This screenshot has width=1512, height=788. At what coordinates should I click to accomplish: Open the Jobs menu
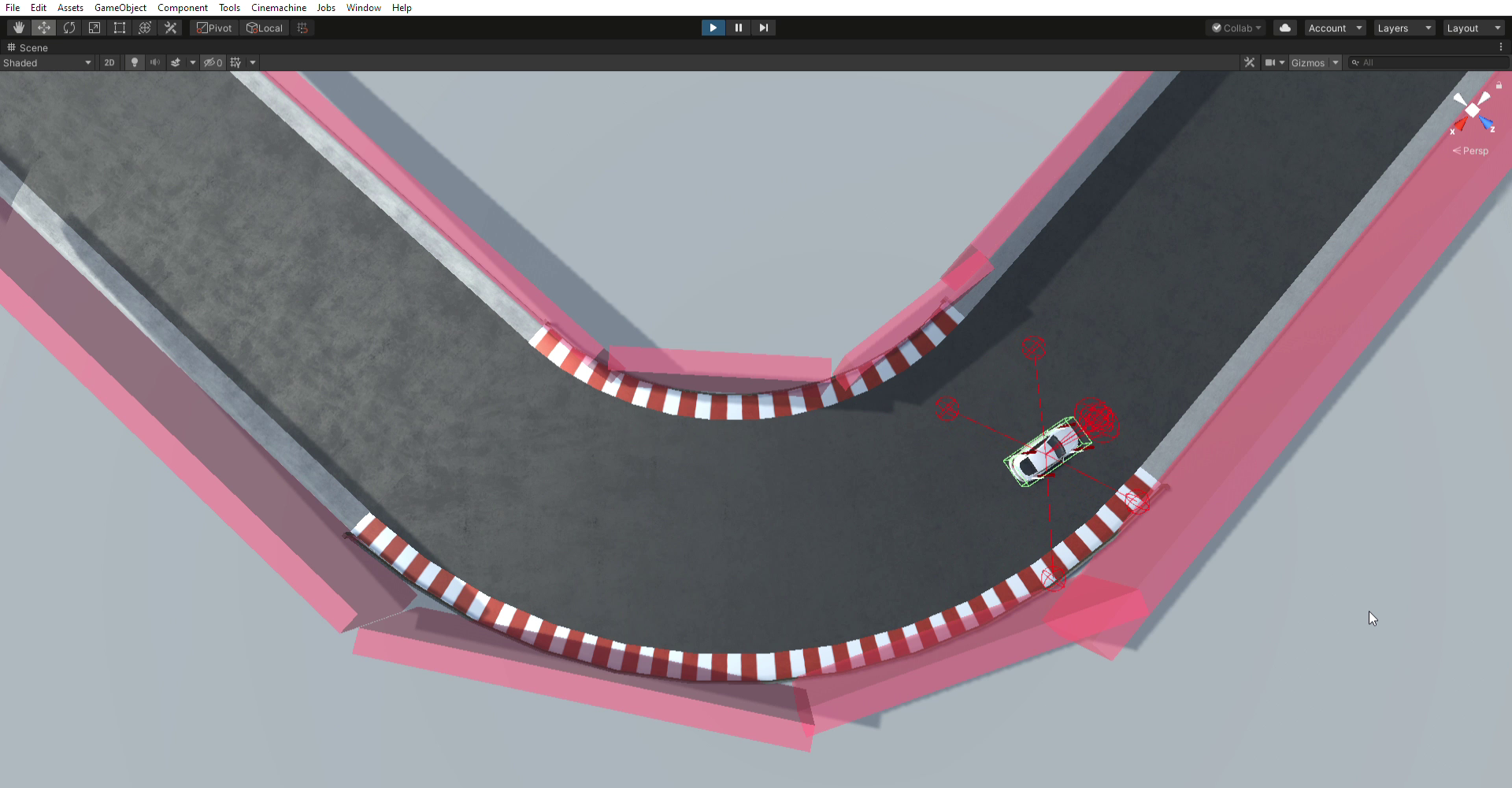pyautogui.click(x=326, y=7)
